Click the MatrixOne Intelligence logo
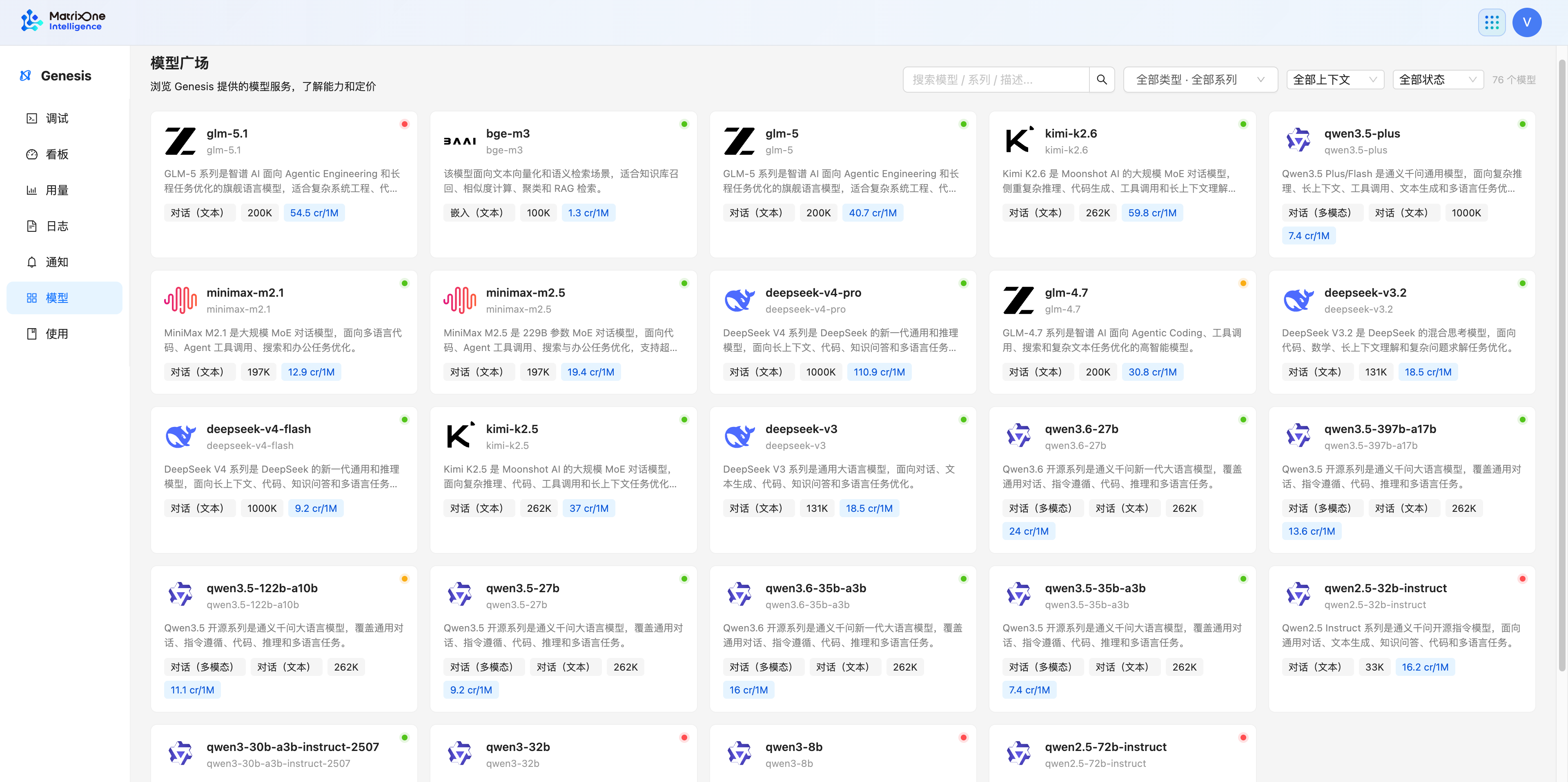 (63, 21)
